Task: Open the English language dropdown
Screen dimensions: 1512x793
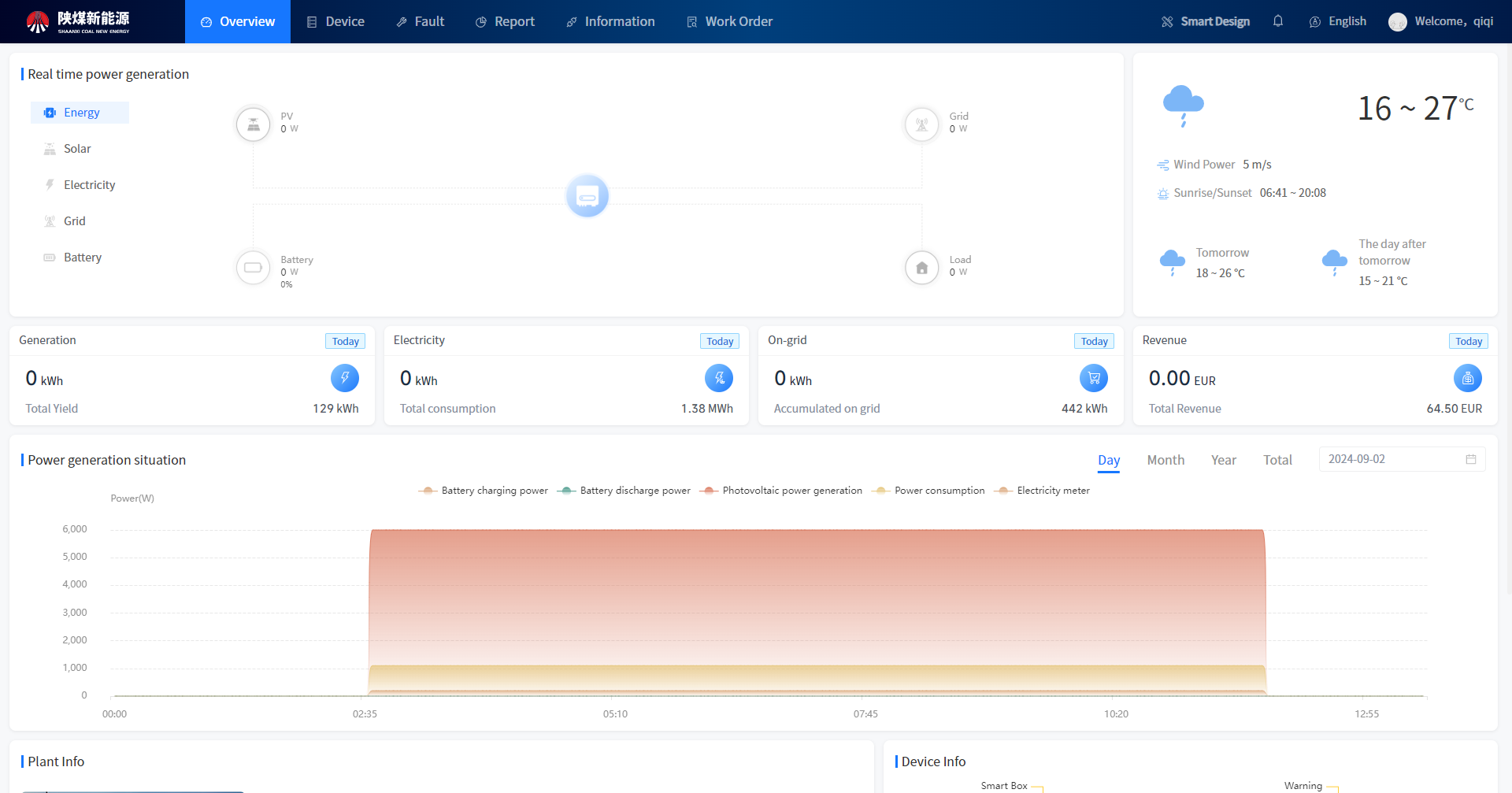Action: click(x=1338, y=21)
